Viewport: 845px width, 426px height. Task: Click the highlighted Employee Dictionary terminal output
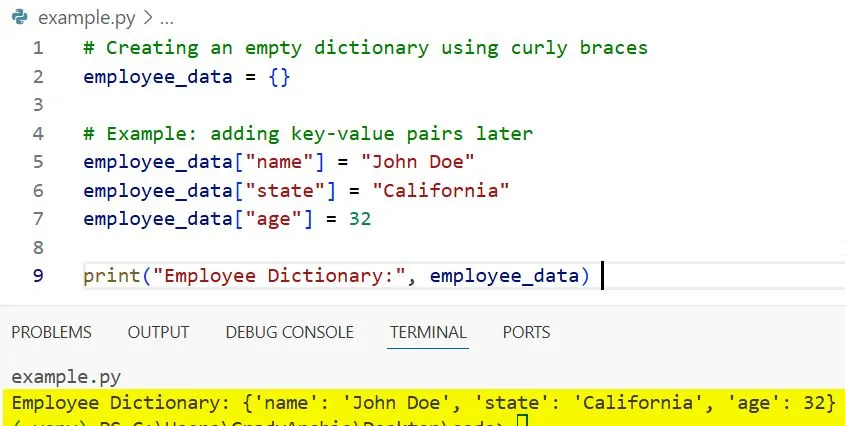(x=422, y=403)
